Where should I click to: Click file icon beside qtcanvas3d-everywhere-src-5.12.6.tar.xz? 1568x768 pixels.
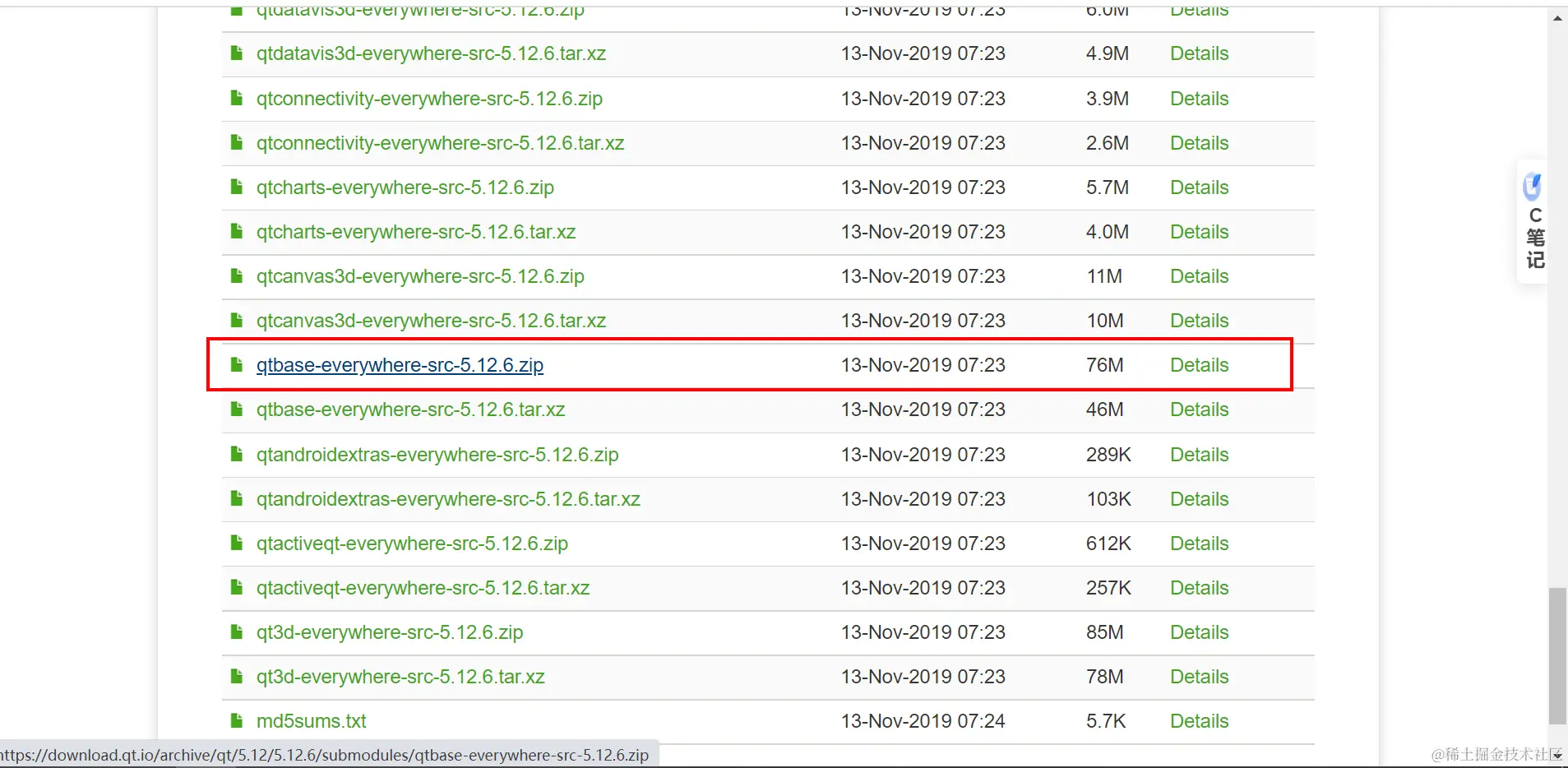coord(237,321)
